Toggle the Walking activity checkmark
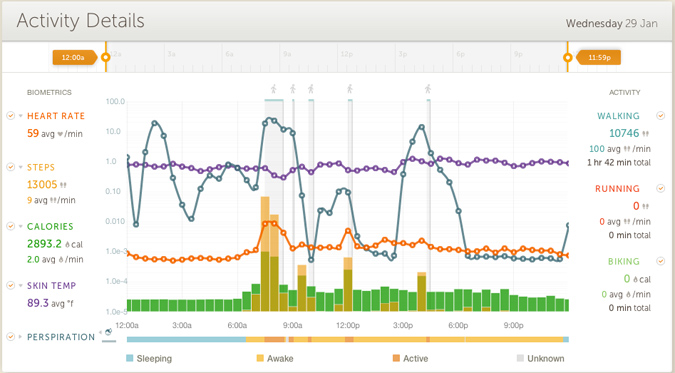 pos(660,115)
